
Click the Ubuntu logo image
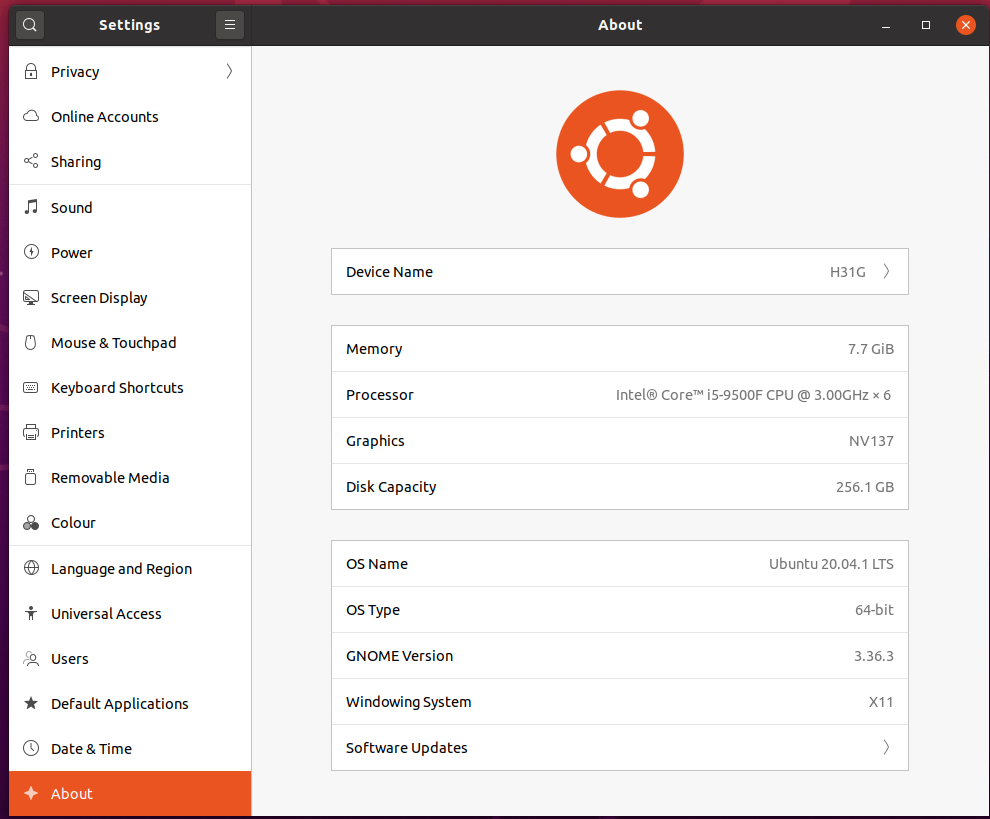[619, 154]
